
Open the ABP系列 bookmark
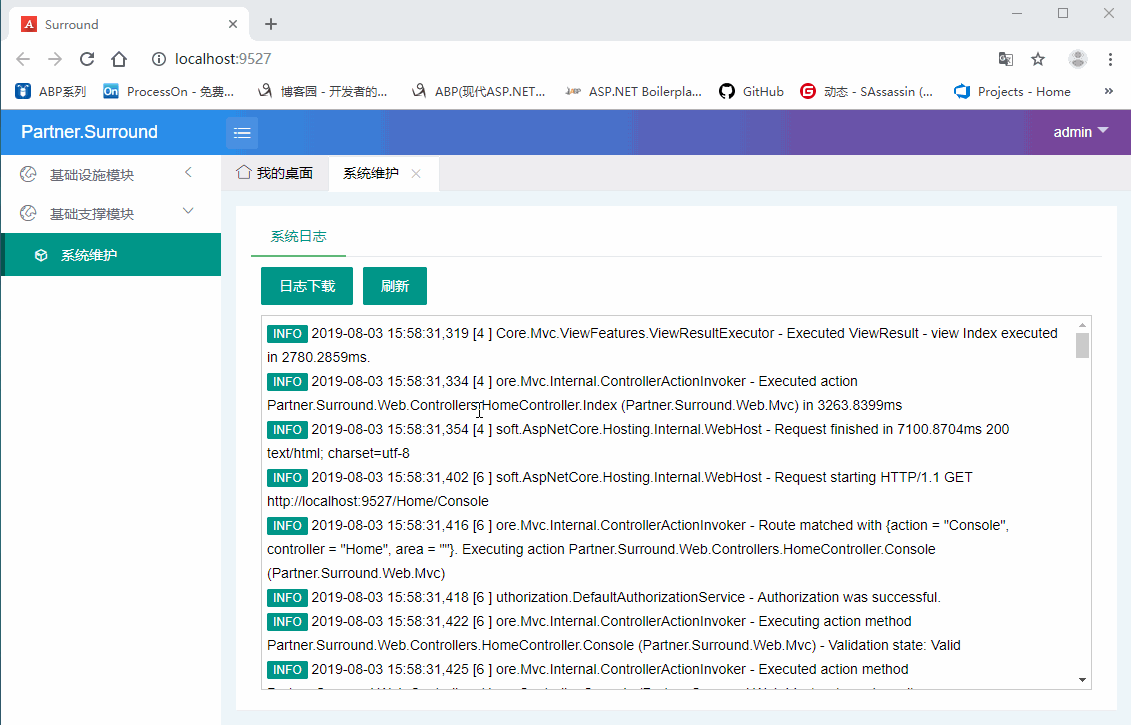pos(50,92)
